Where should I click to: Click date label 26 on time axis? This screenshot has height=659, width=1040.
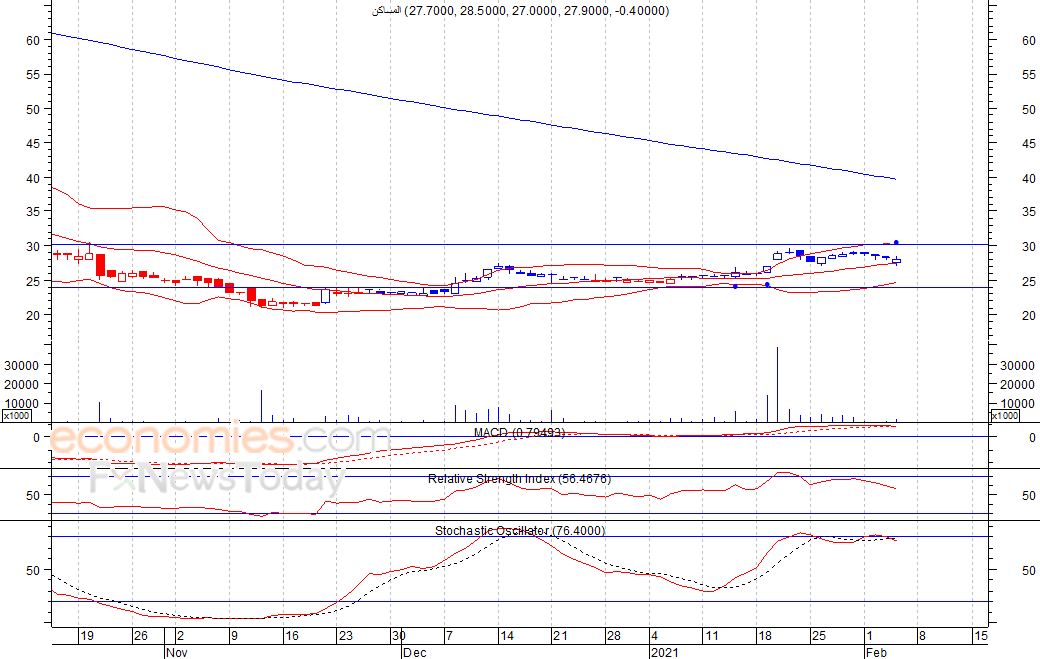[141, 636]
